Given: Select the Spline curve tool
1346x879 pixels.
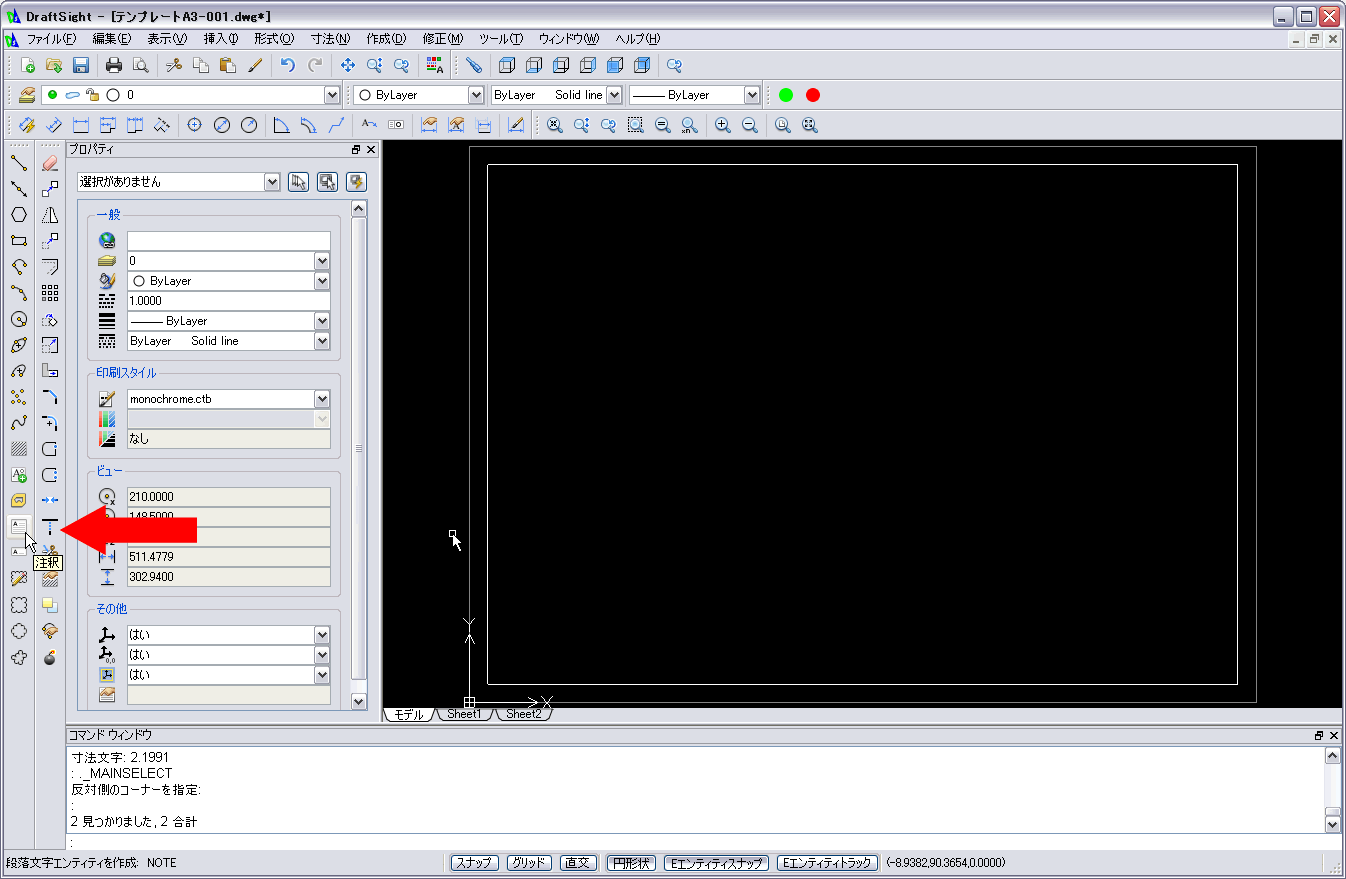Looking at the screenshot, I should pos(18,423).
